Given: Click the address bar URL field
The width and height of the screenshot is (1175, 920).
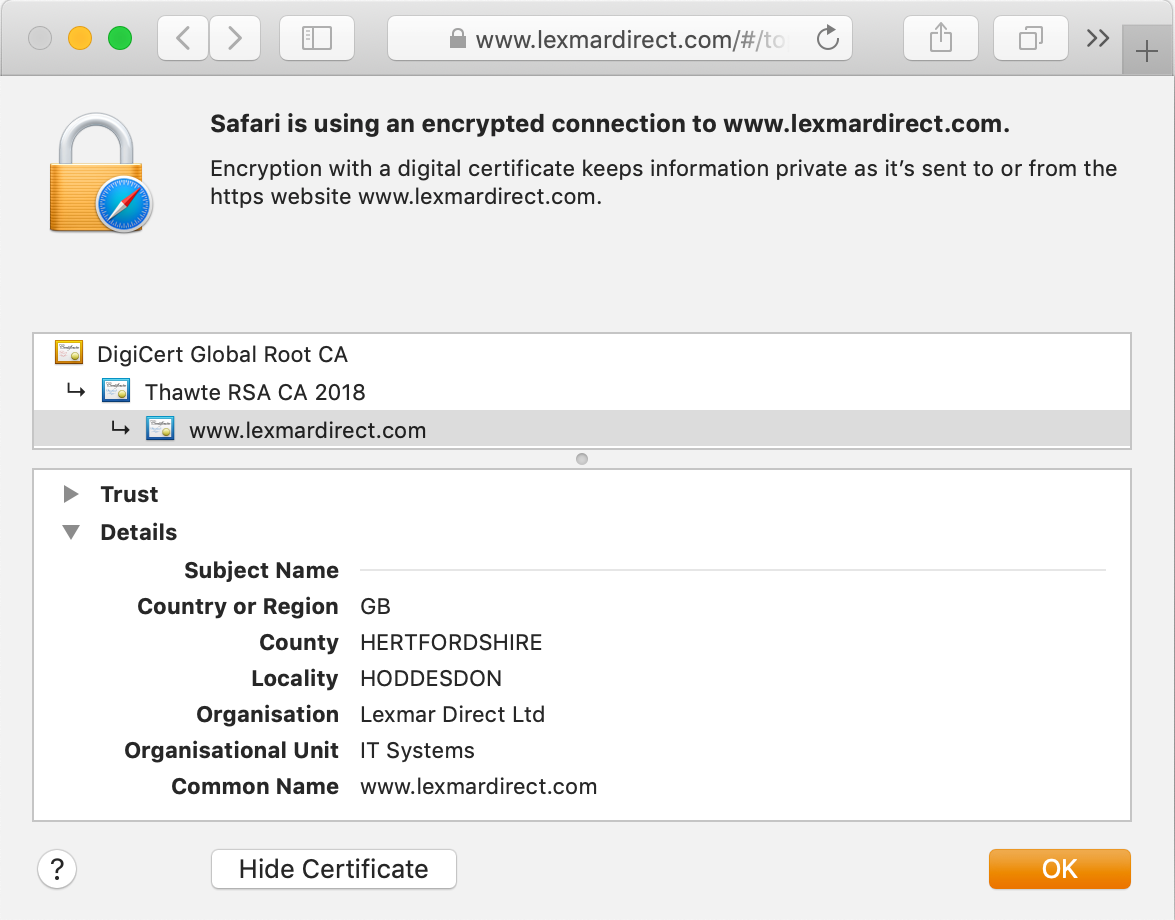Looking at the screenshot, I should (x=620, y=38).
